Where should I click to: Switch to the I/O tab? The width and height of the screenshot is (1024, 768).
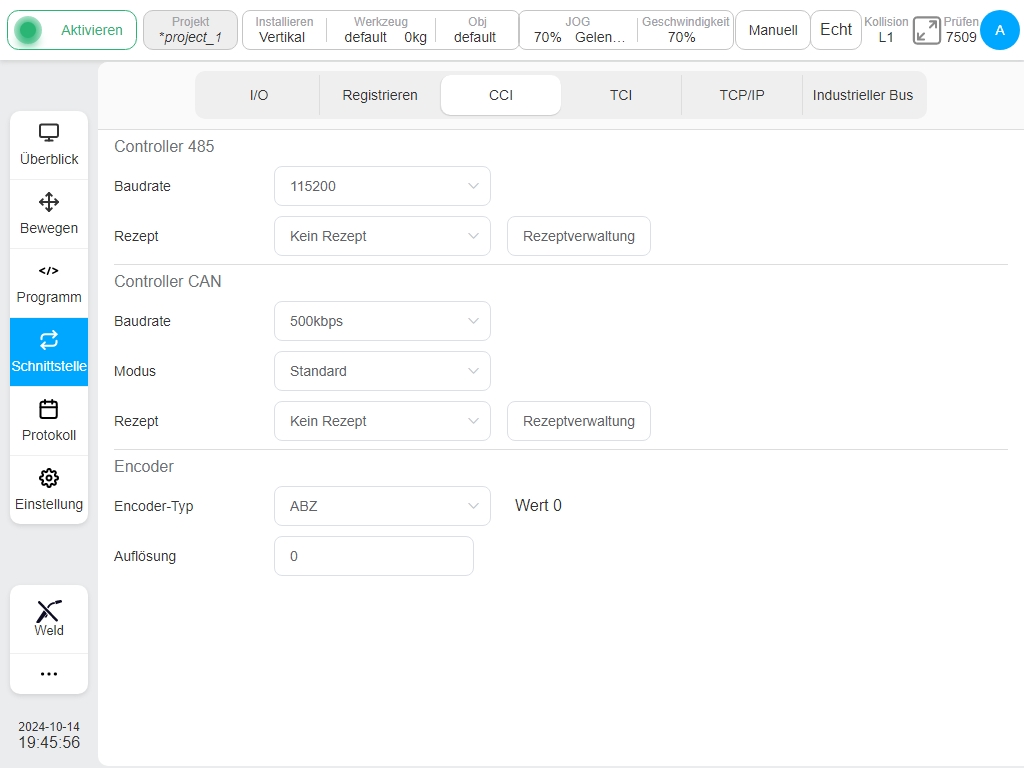click(259, 95)
